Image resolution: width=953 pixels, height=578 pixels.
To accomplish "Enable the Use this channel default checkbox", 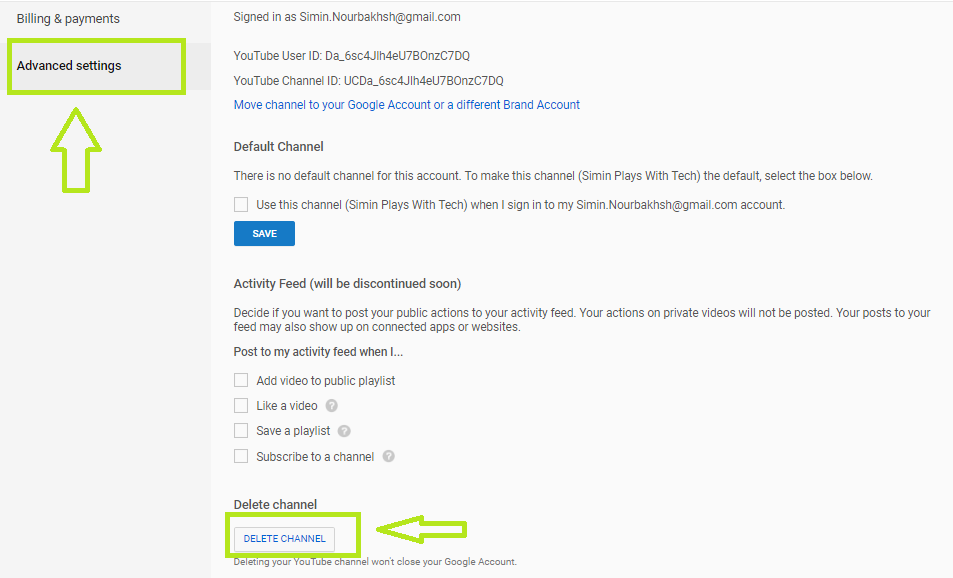I will [241, 204].
